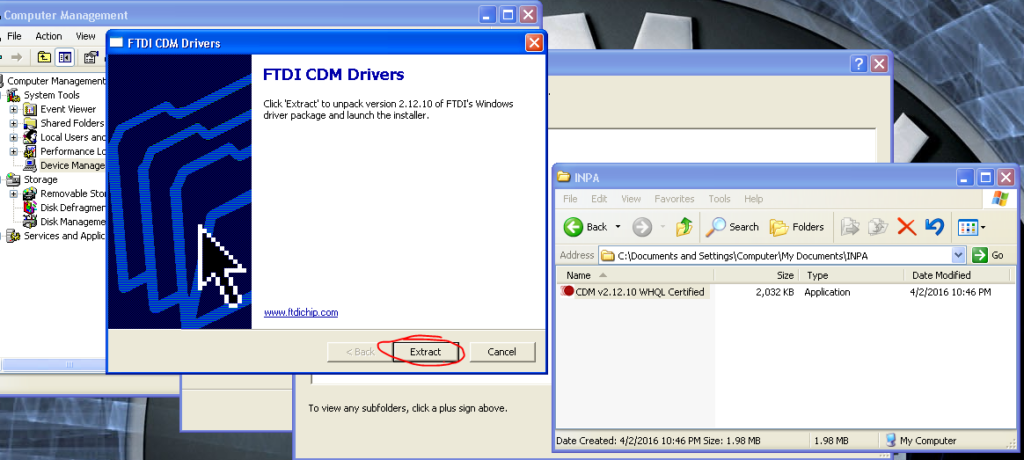This screenshot has height=460, width=1024.
Task: Select Removable Storage in console tree
Action: point(73,193)
